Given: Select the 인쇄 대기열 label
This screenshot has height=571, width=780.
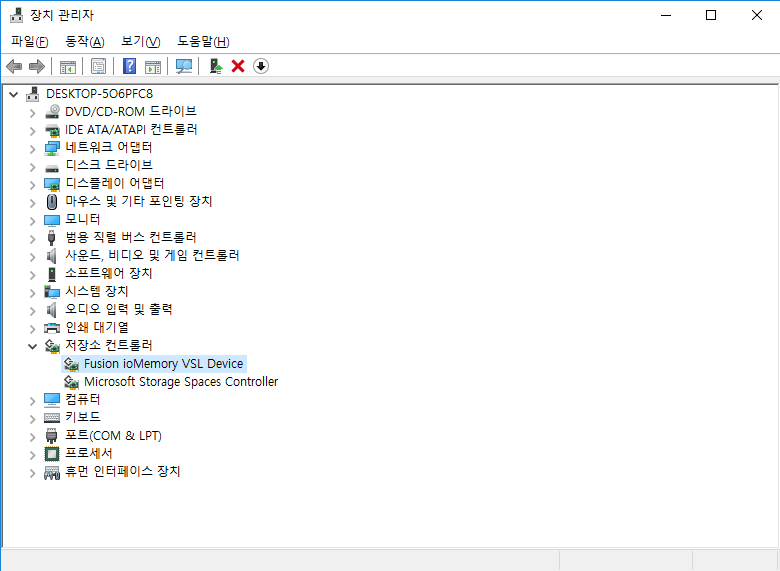Looking at the screenshot, I should pyautogui.click(x=97, y=327).
